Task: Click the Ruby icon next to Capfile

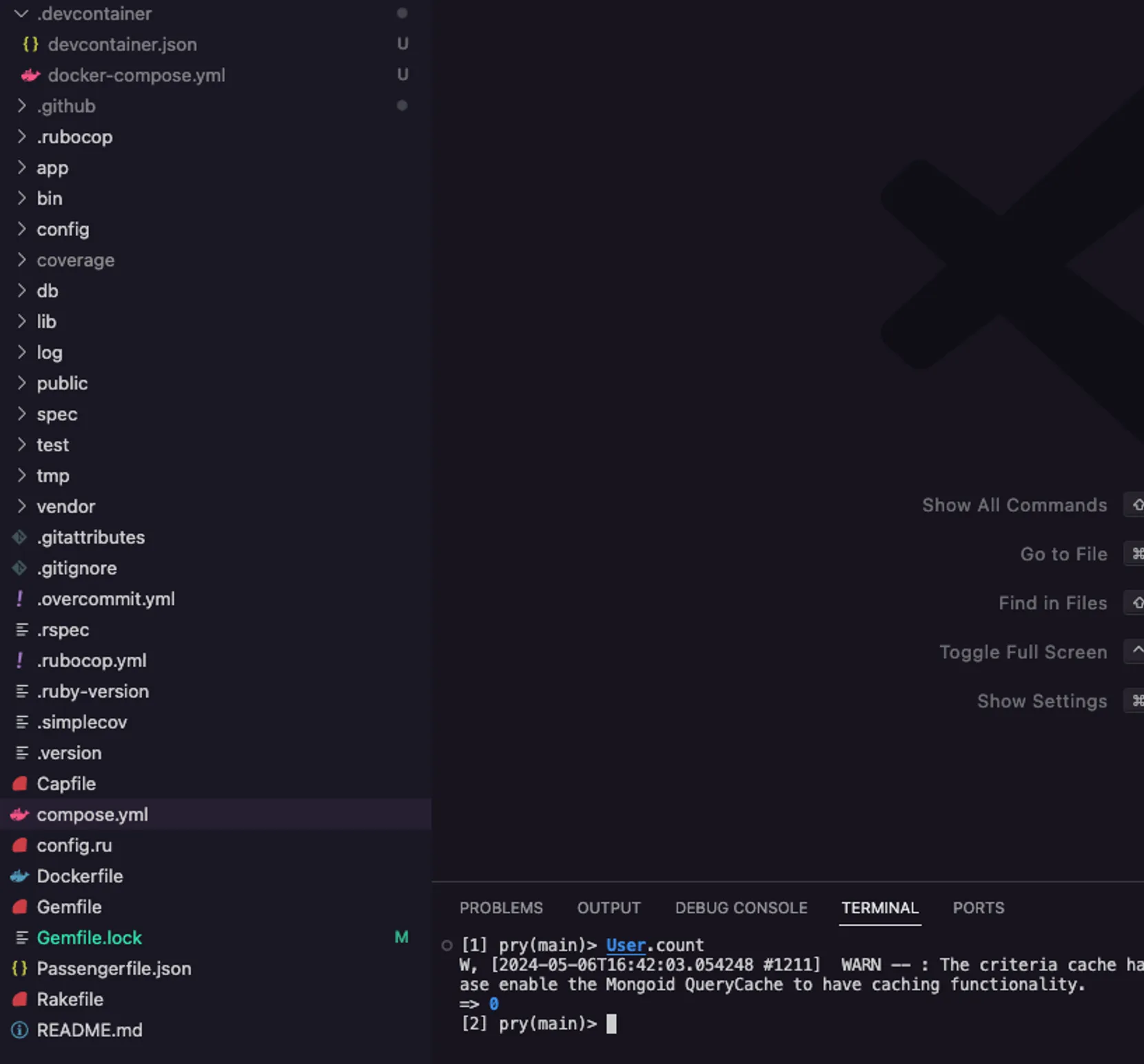Action: 19,784
